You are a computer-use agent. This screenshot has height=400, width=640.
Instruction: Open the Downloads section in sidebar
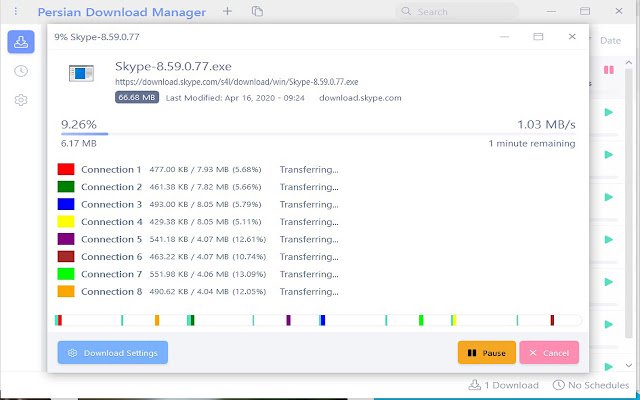coord(21,42)
